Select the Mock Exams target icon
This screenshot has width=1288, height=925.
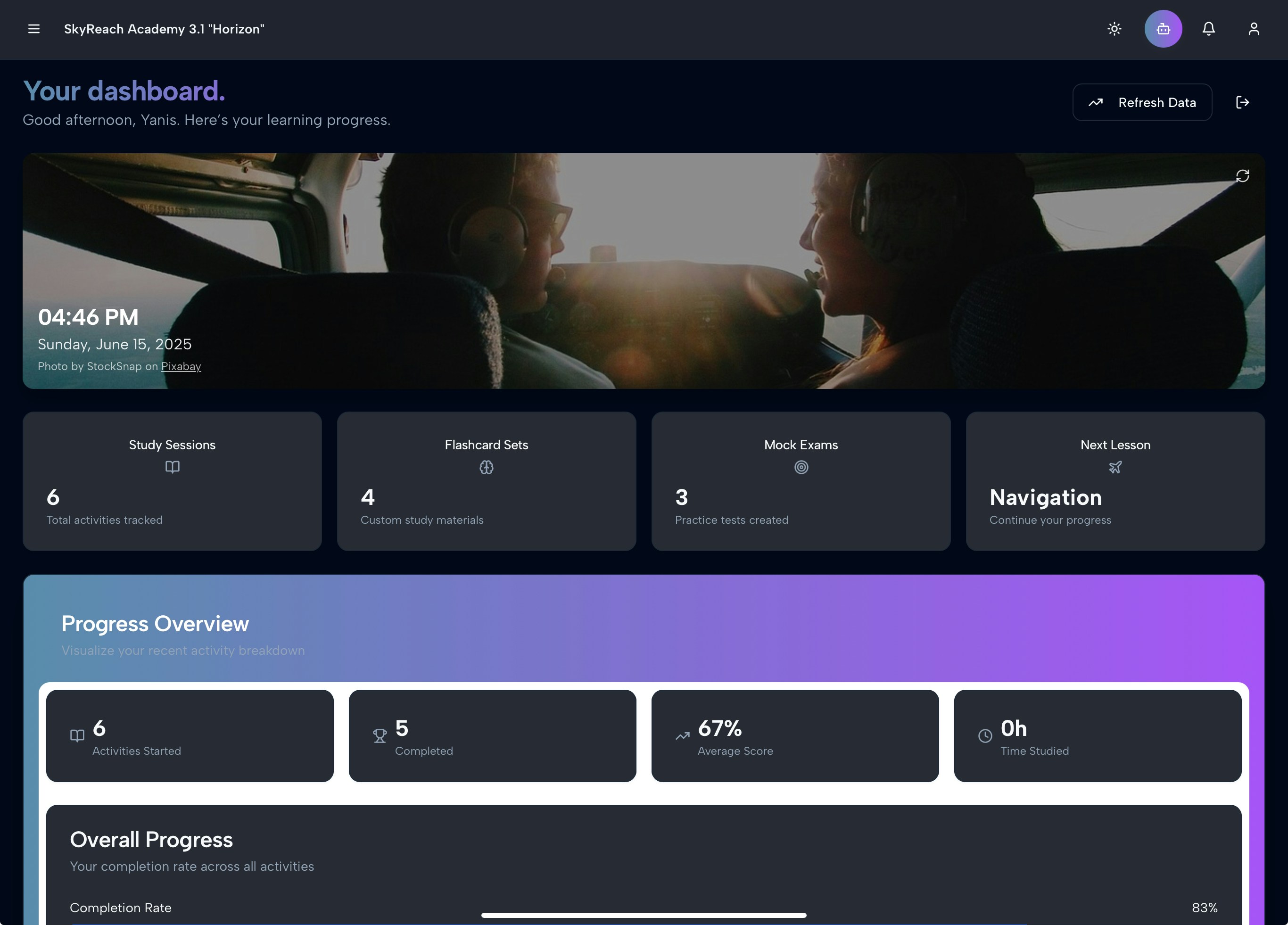point(801,467)
